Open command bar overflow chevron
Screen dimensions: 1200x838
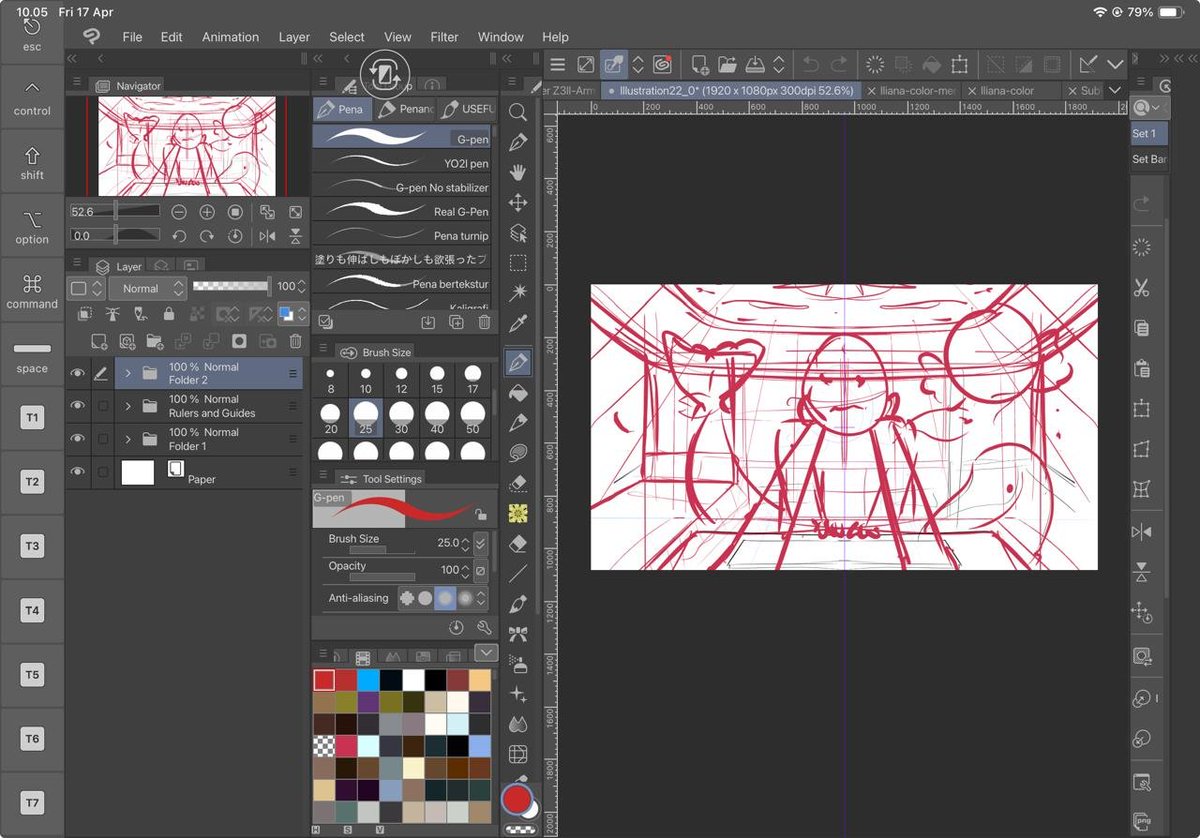(1116, 64)
